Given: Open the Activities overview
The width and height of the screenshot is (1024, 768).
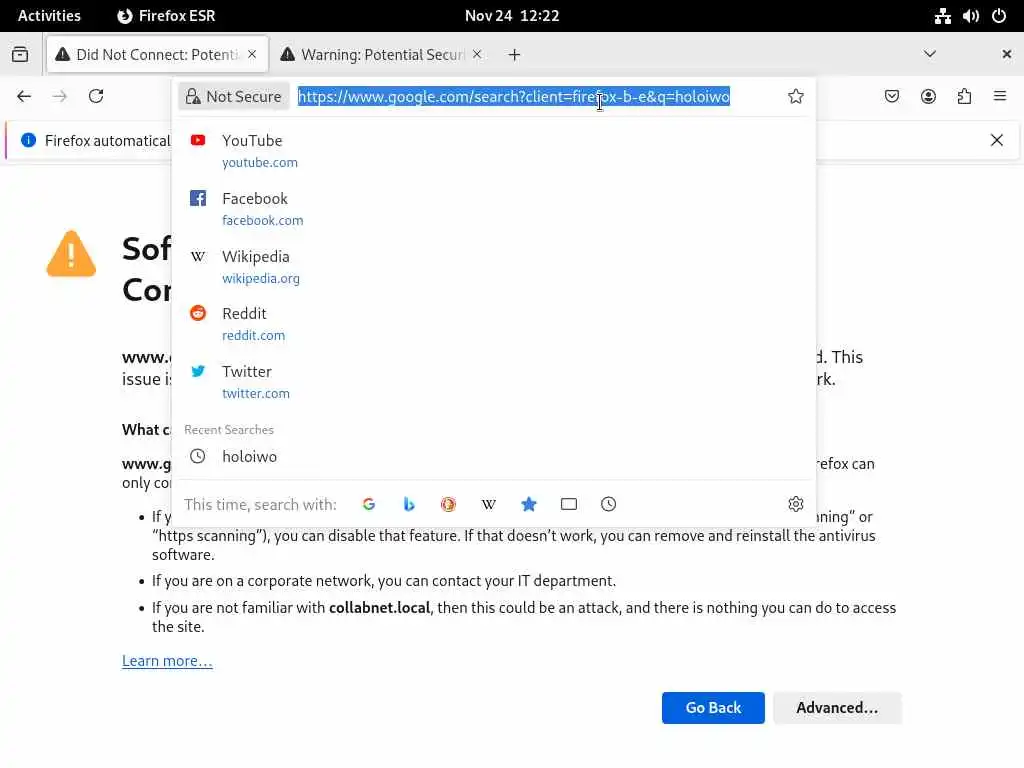Looking at the screenshot, I should pyautogui.click(x=49, y=16).
